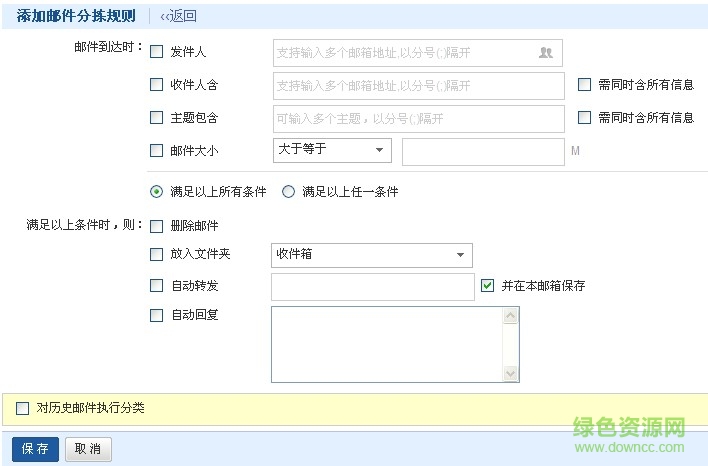The width and height of the screenshot is (708, 466).
Task: Choose 满足以上任一条件 radio option
Action: (288, 192)
